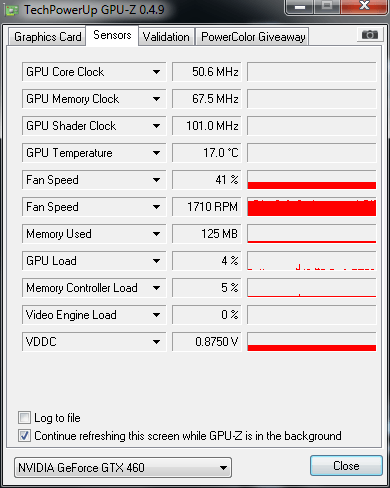Open the Validation tab
The width and height of the screenshot is (390, 488).
[166, 37]
